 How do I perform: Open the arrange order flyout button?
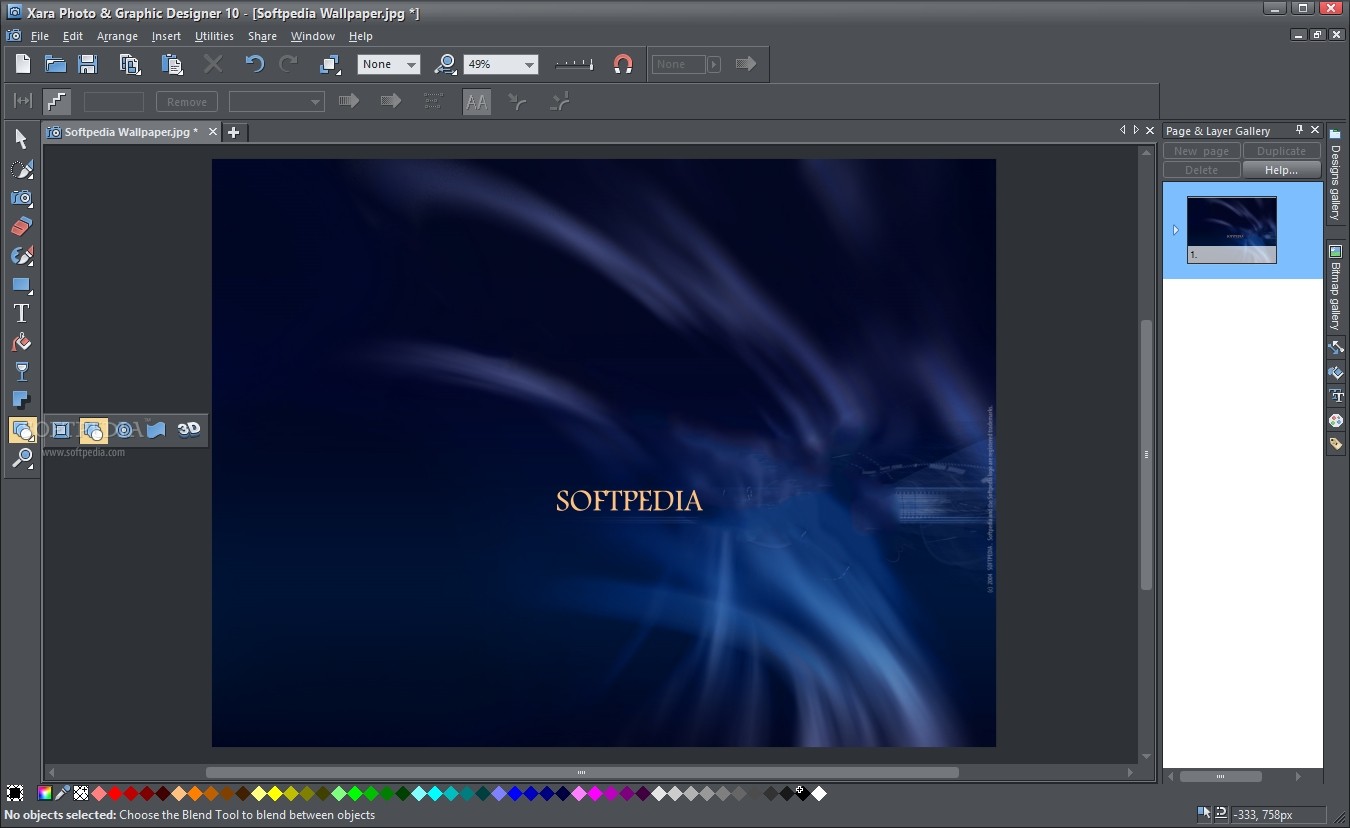[330, 64]
